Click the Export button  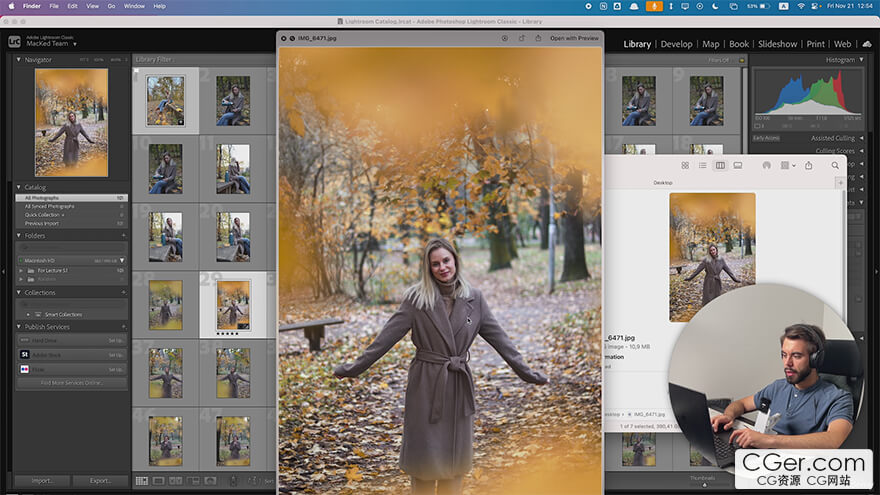click(x=100, y=481)
